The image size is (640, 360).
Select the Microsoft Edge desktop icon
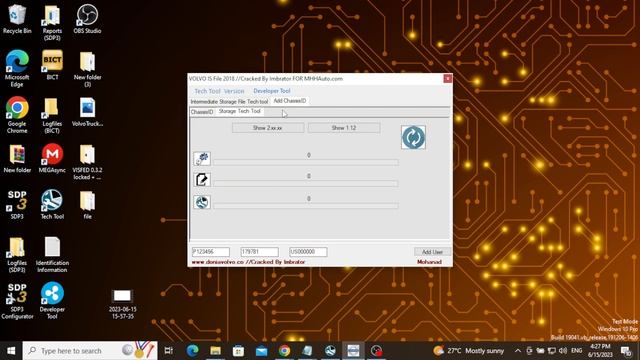coord(17,69)
